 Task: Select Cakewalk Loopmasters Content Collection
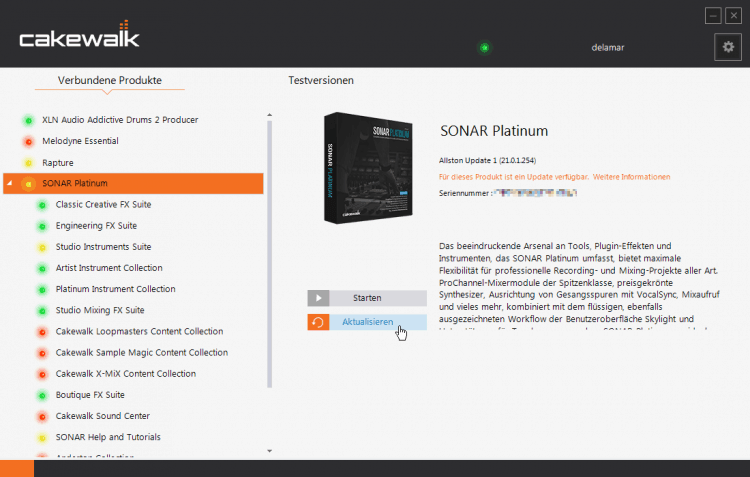139,331
